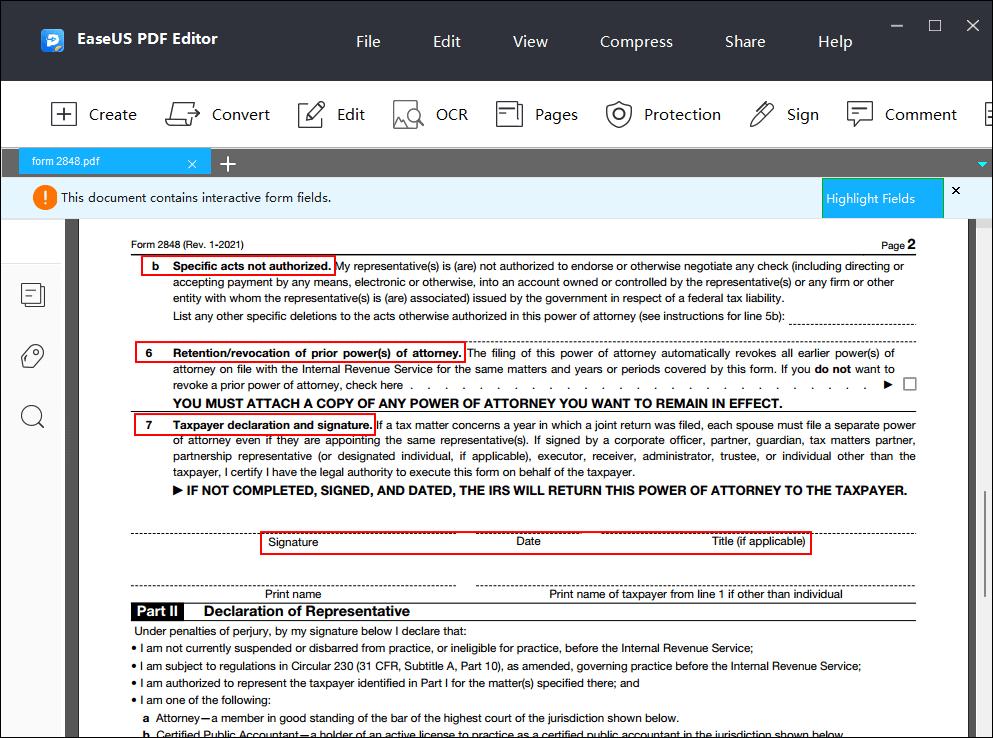Switch to the form 2848.pdf tab
The image size is (993, 738).
114,162
